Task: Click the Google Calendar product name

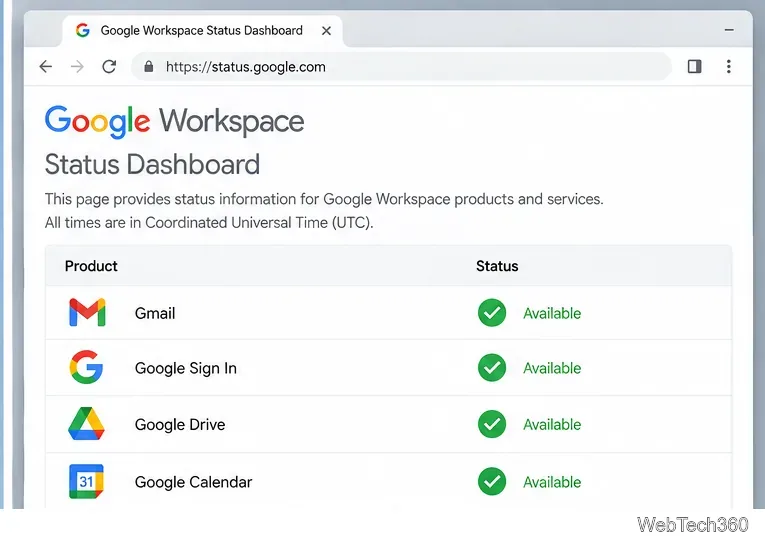Action: pyautogui.click(x=193, y=482)
